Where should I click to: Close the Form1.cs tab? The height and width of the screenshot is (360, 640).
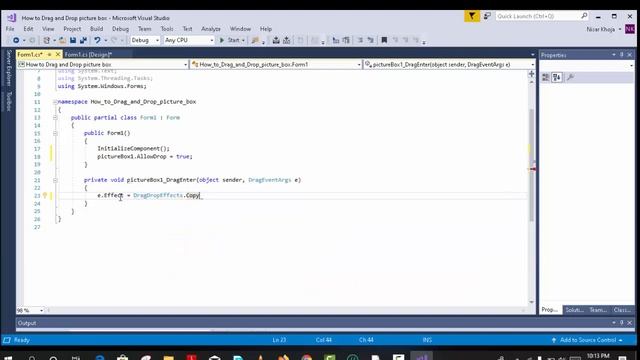[x=58, y=54]
